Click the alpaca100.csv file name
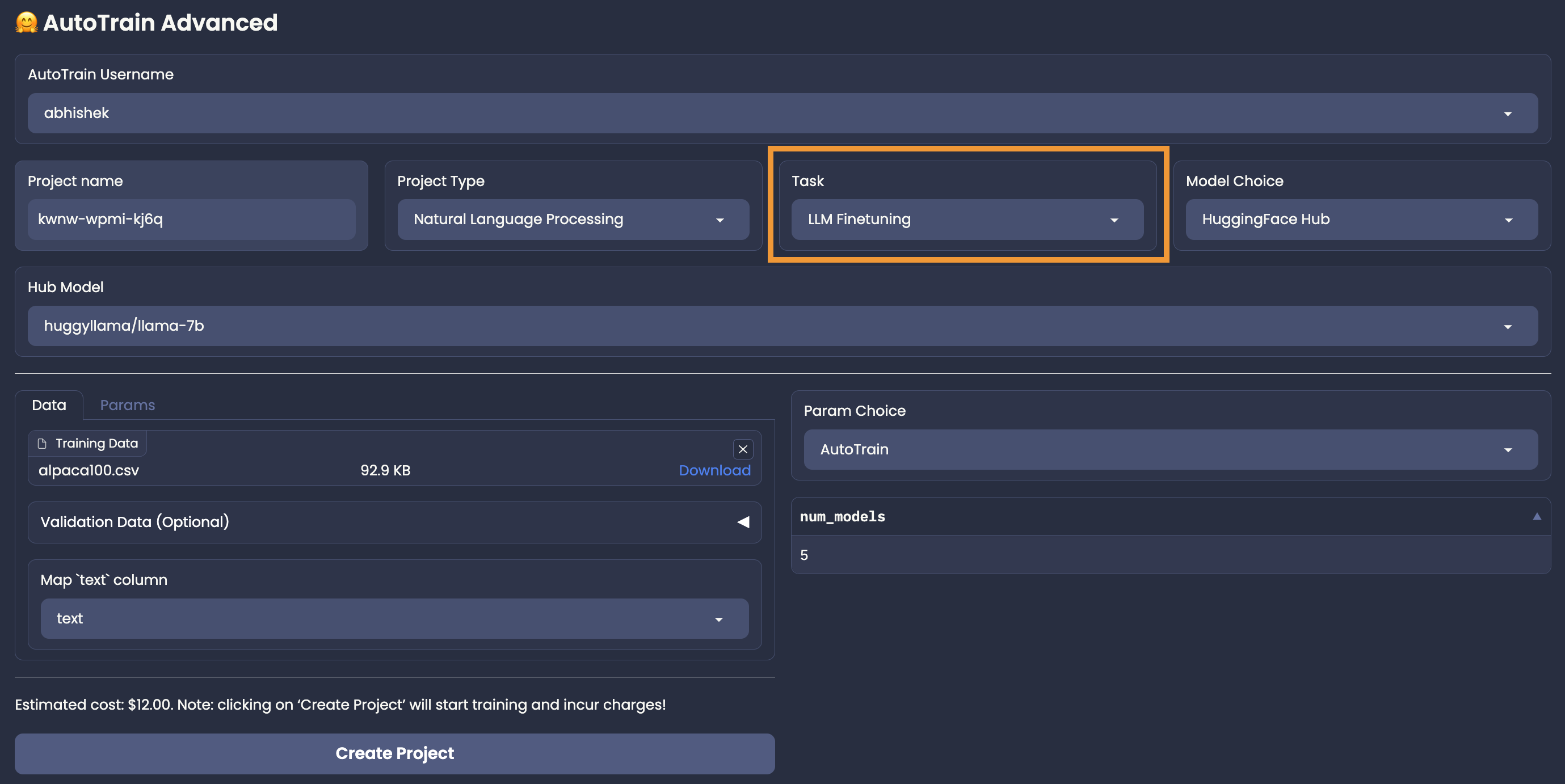 (89, 470)
